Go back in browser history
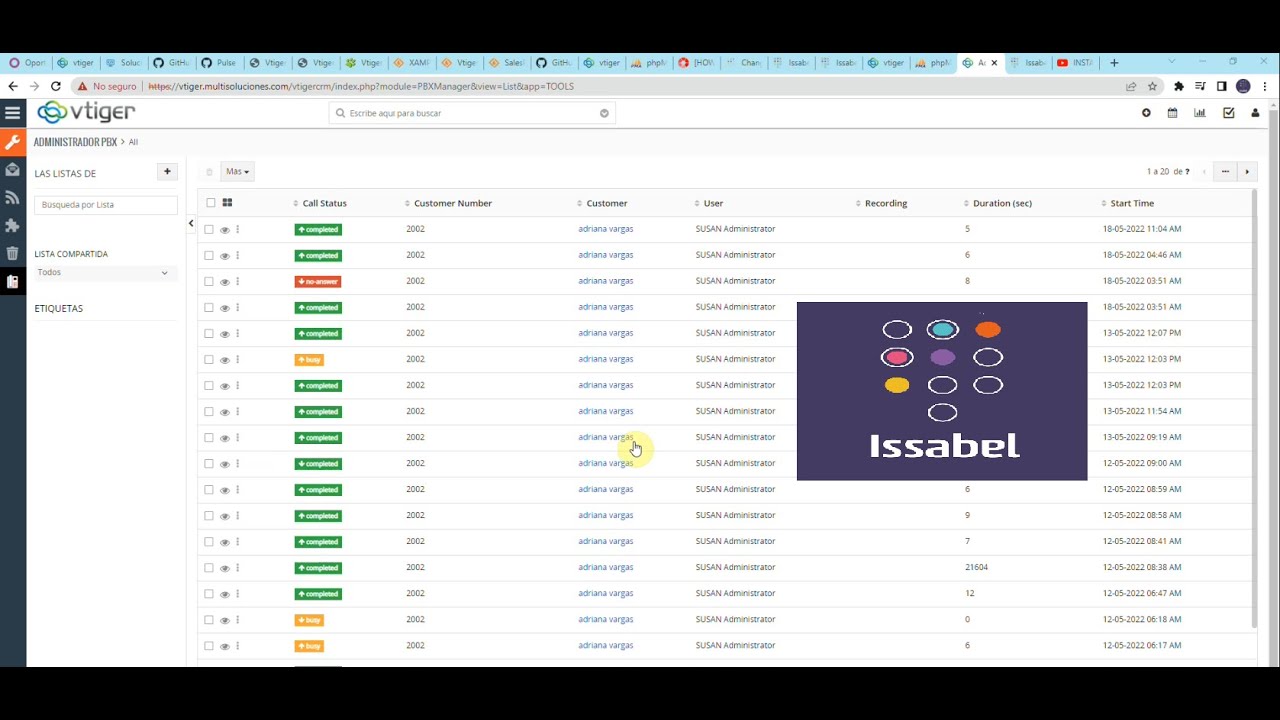Image resolution: width=1280 pixels, height=720 pixels. pos(13,87)
